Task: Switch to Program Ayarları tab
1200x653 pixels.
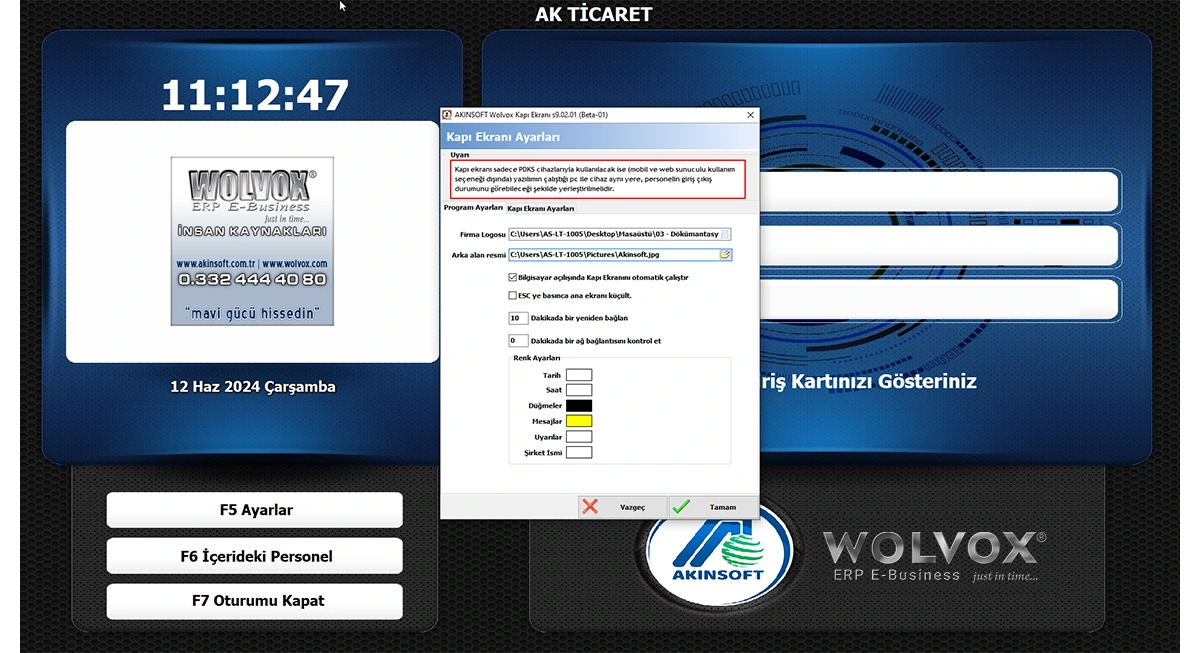Action: pyautogui.click(x=473, y=208)
